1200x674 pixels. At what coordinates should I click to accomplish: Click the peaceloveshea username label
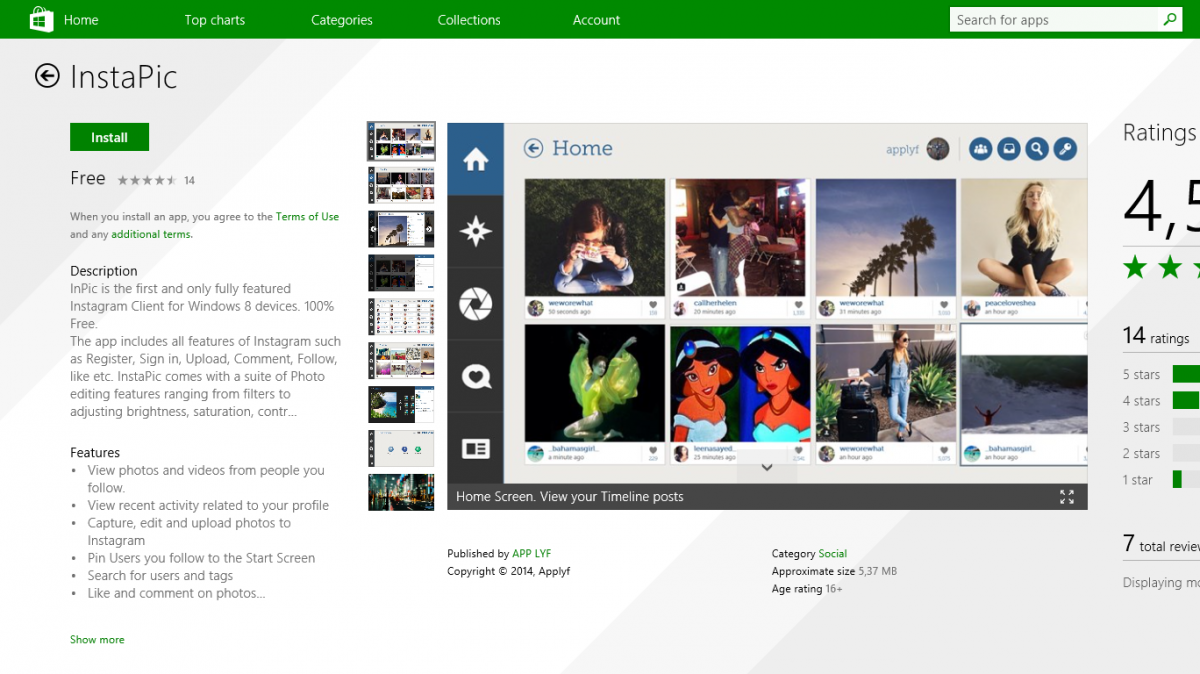(x=1010, y=303)
